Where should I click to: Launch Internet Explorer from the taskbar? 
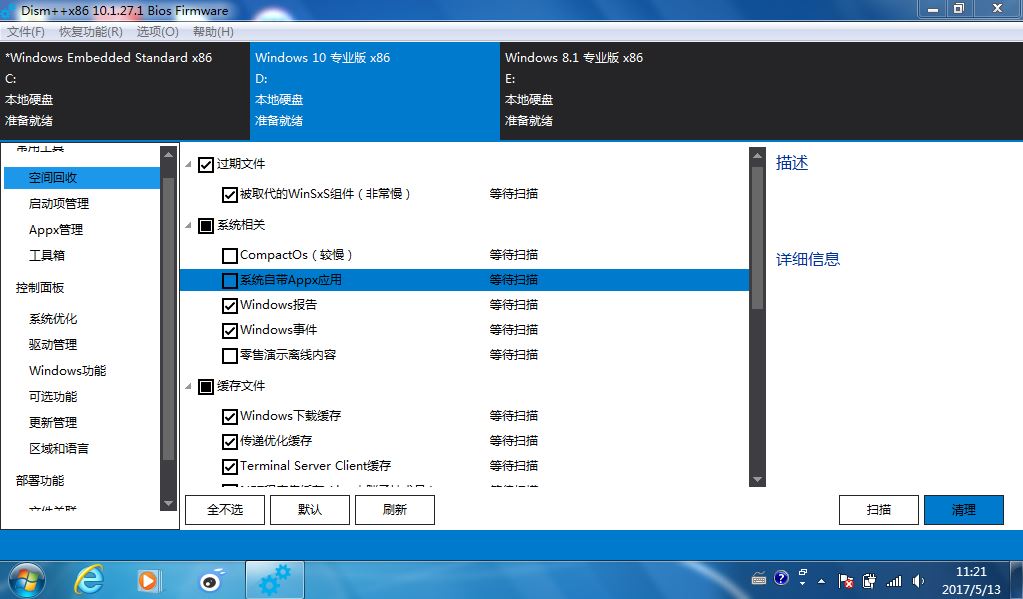[89, 580]
